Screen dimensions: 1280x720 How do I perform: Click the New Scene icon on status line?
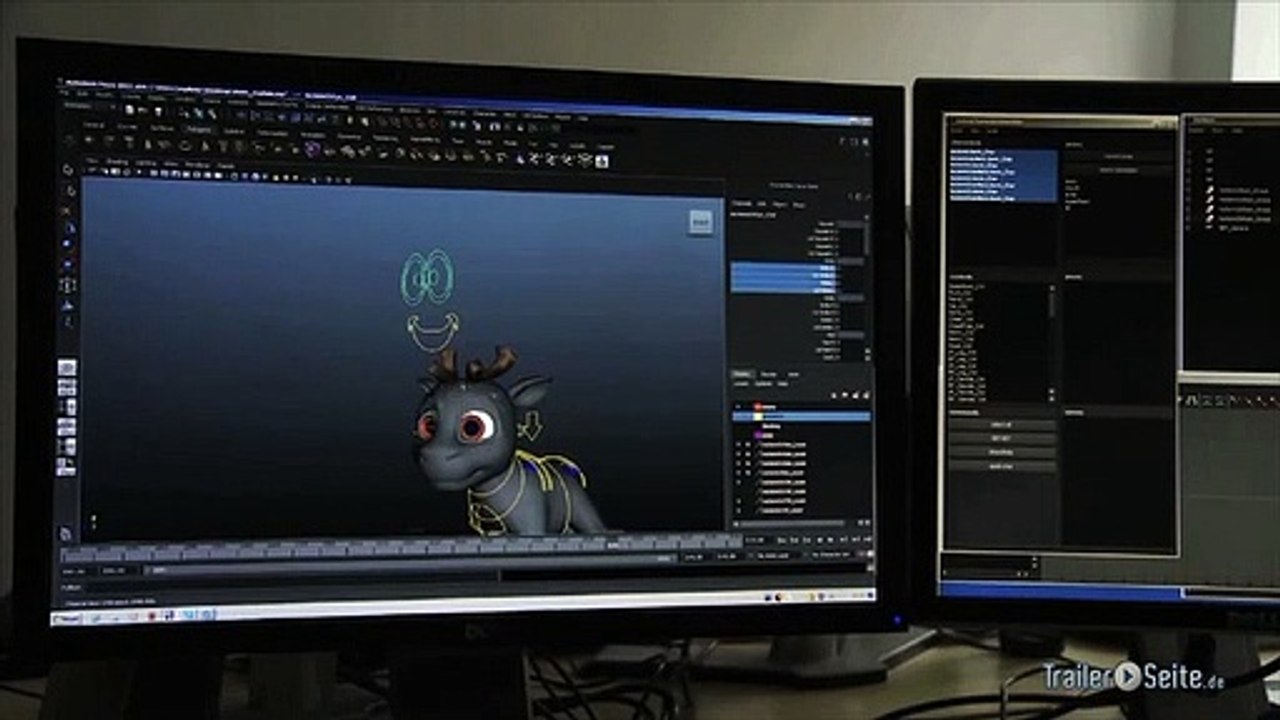pyautogui.click(x=130, y=110)
